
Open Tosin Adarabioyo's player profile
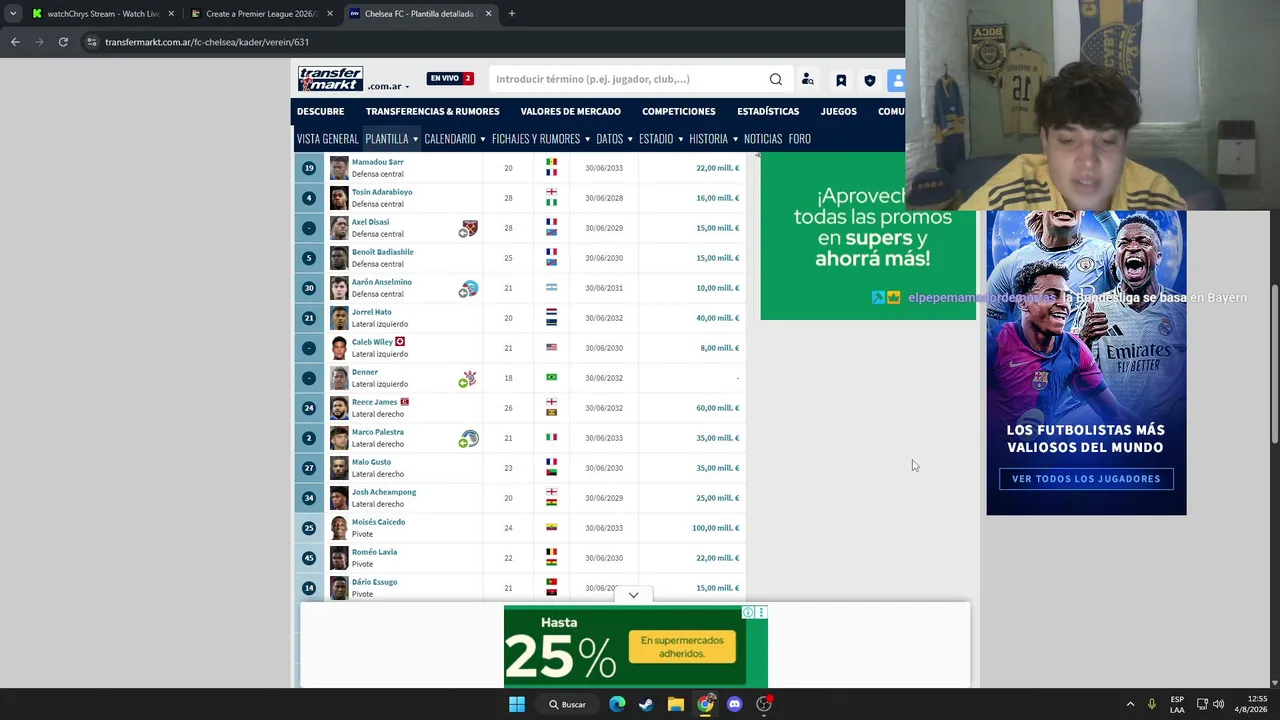[381, 192]
